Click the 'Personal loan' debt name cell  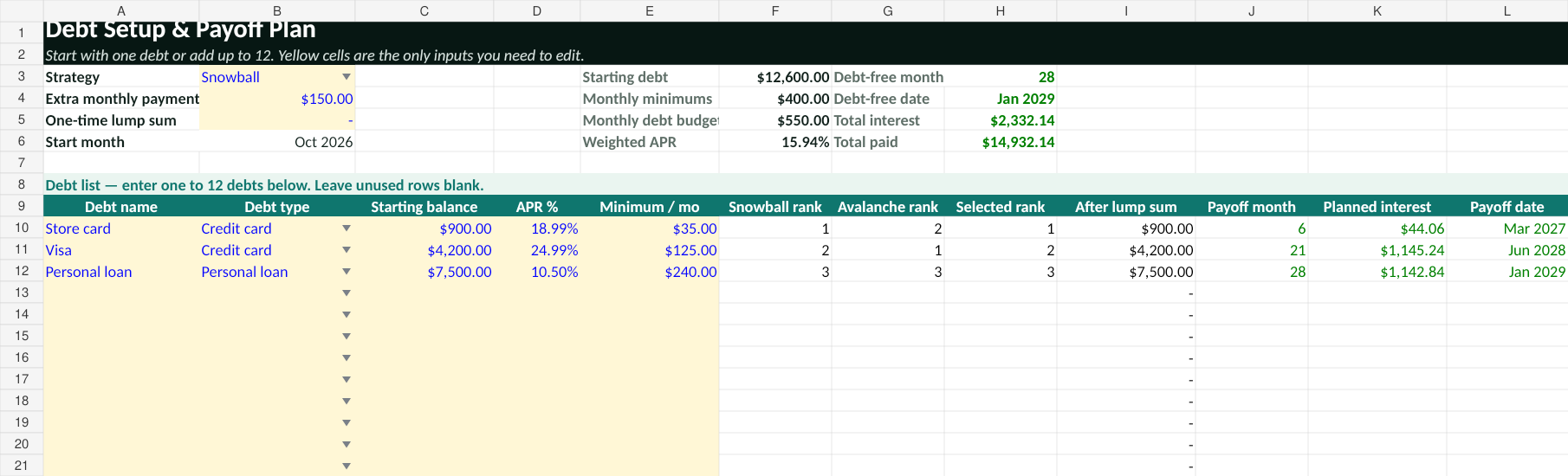121,272
